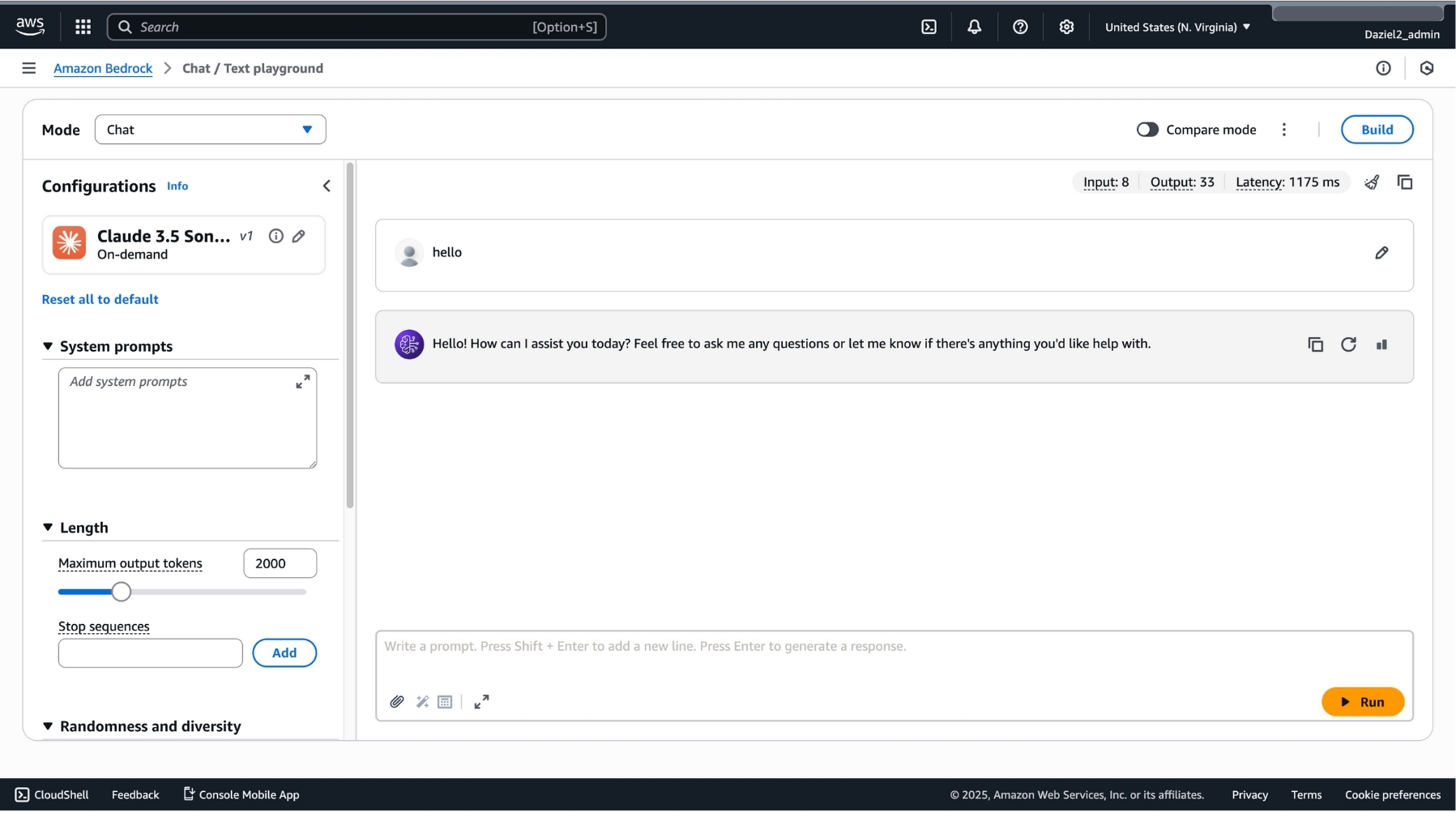Clear the chat using the broom icon
Image resolution: width=1456 pixels, height=813 pixels.
[1373, 182]
